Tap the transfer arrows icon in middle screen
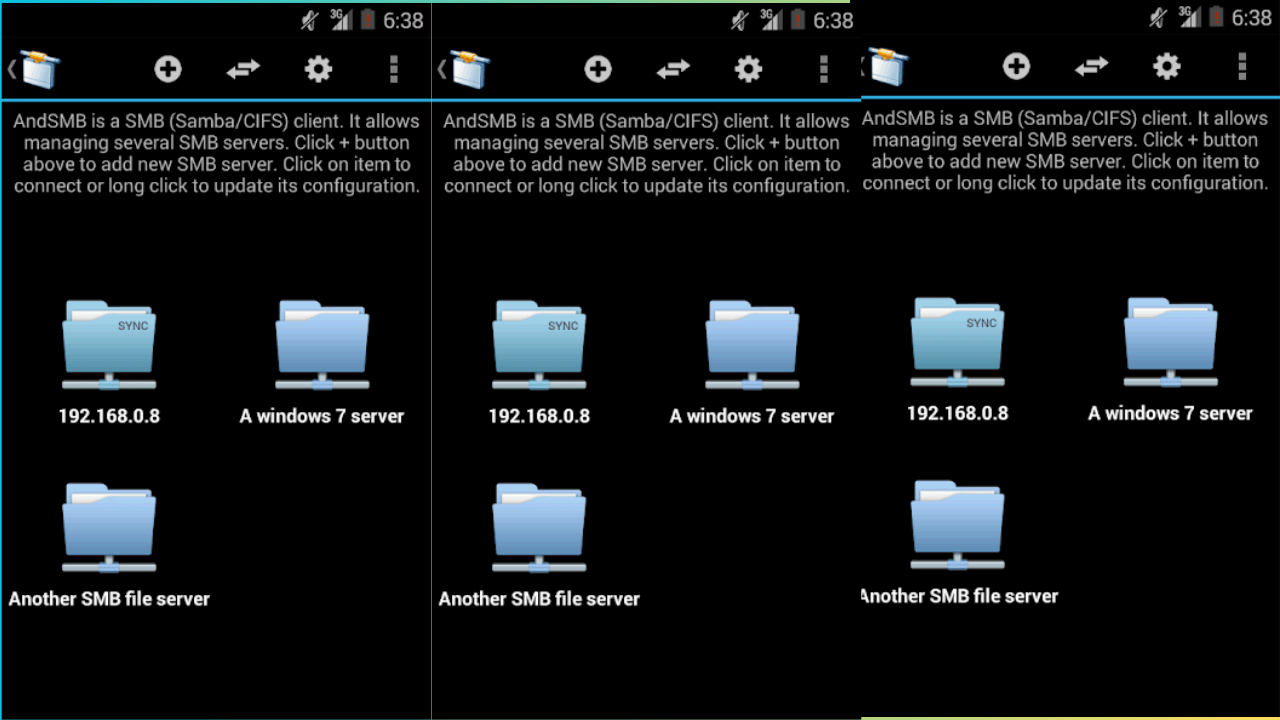The width and height of the screenshot is (1280, 720). [673, 68]
